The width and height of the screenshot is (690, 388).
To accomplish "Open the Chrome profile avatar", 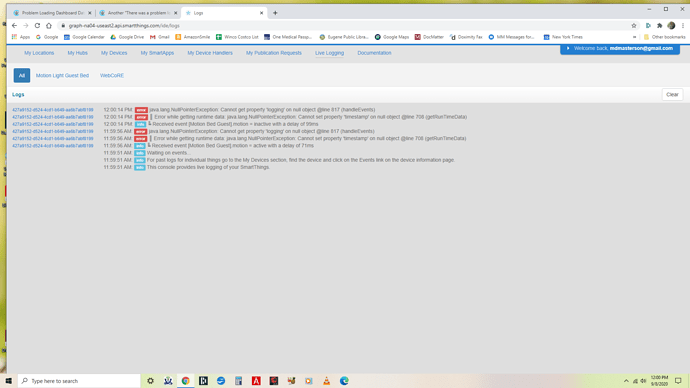I will (671, 26).
